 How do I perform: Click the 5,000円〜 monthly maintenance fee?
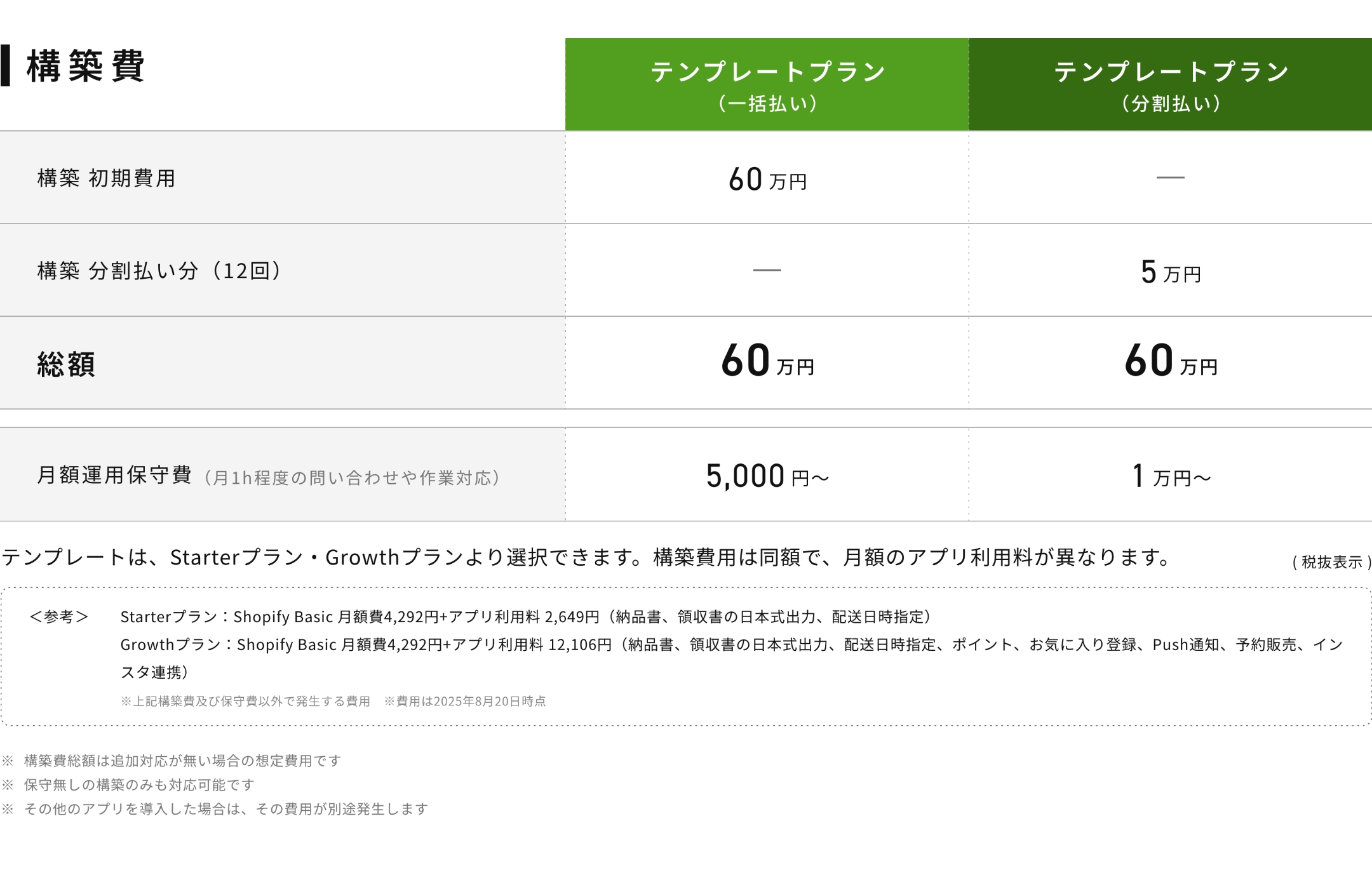[767, 476]
